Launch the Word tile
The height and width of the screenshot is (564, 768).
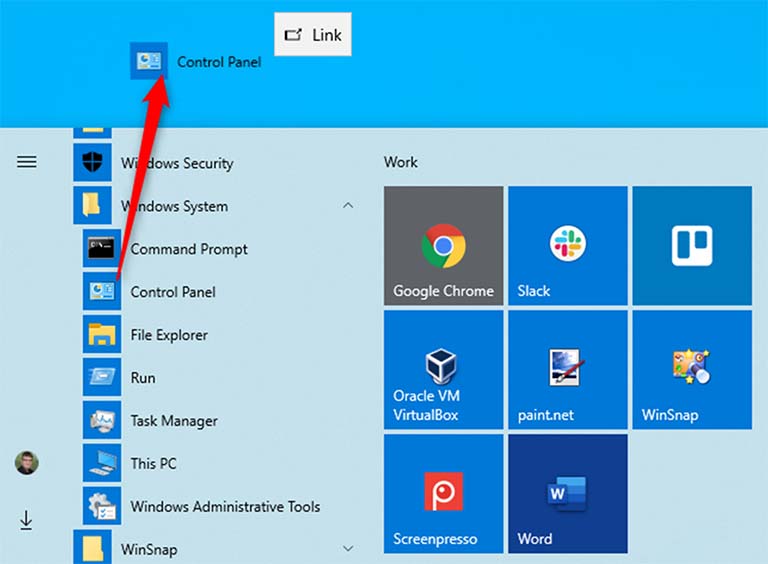[x=568, y=494]
